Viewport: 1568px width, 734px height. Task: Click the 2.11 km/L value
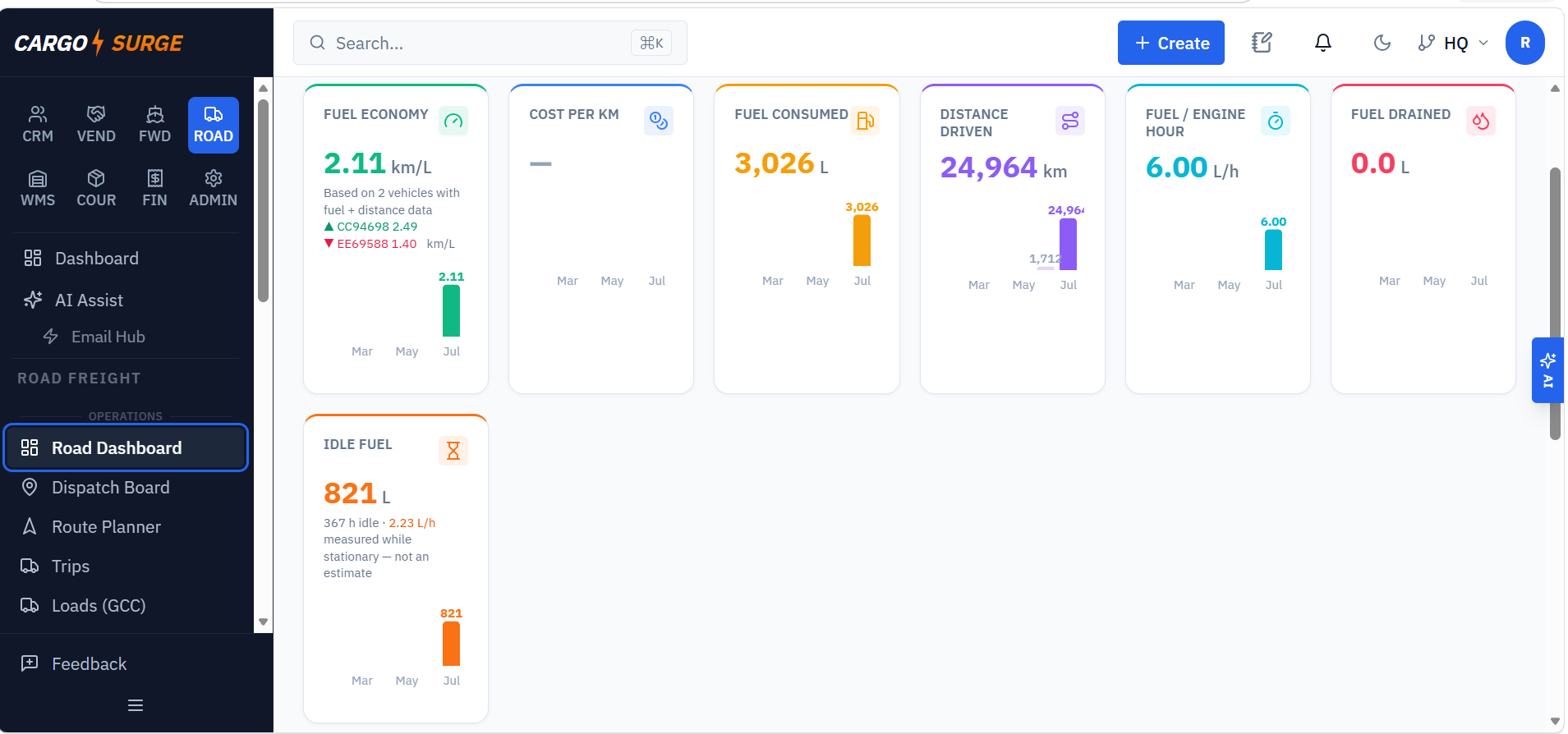click(x=377, y=164)
